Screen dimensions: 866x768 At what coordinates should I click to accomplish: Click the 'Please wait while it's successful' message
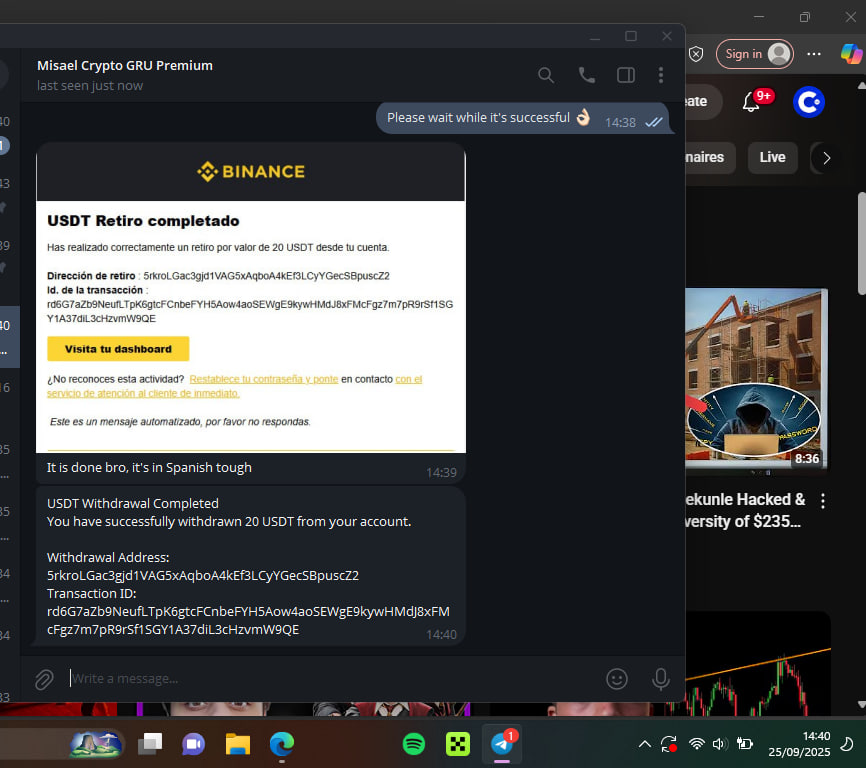(478, 118)
